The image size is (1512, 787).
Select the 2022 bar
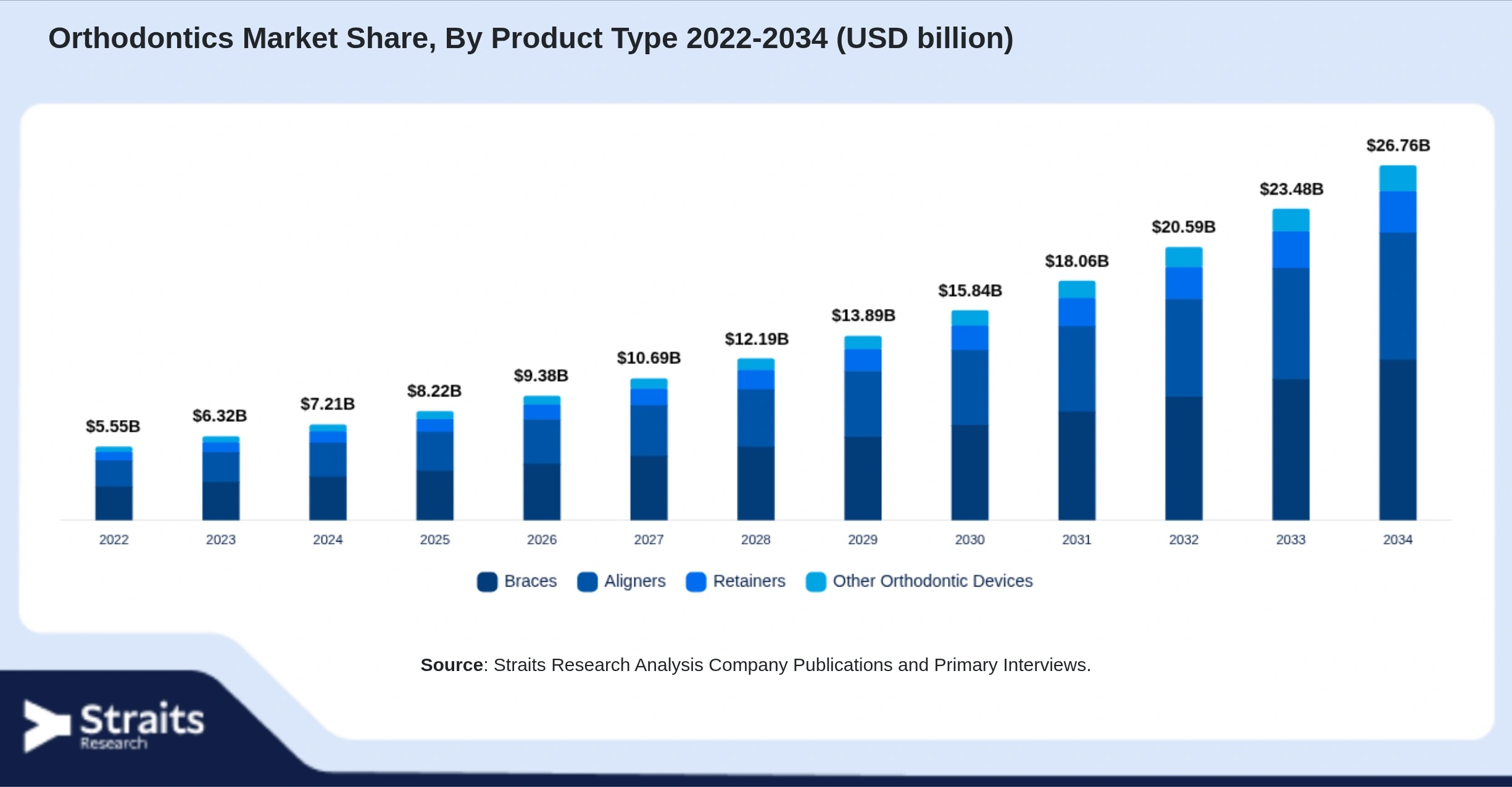(114, 483)
